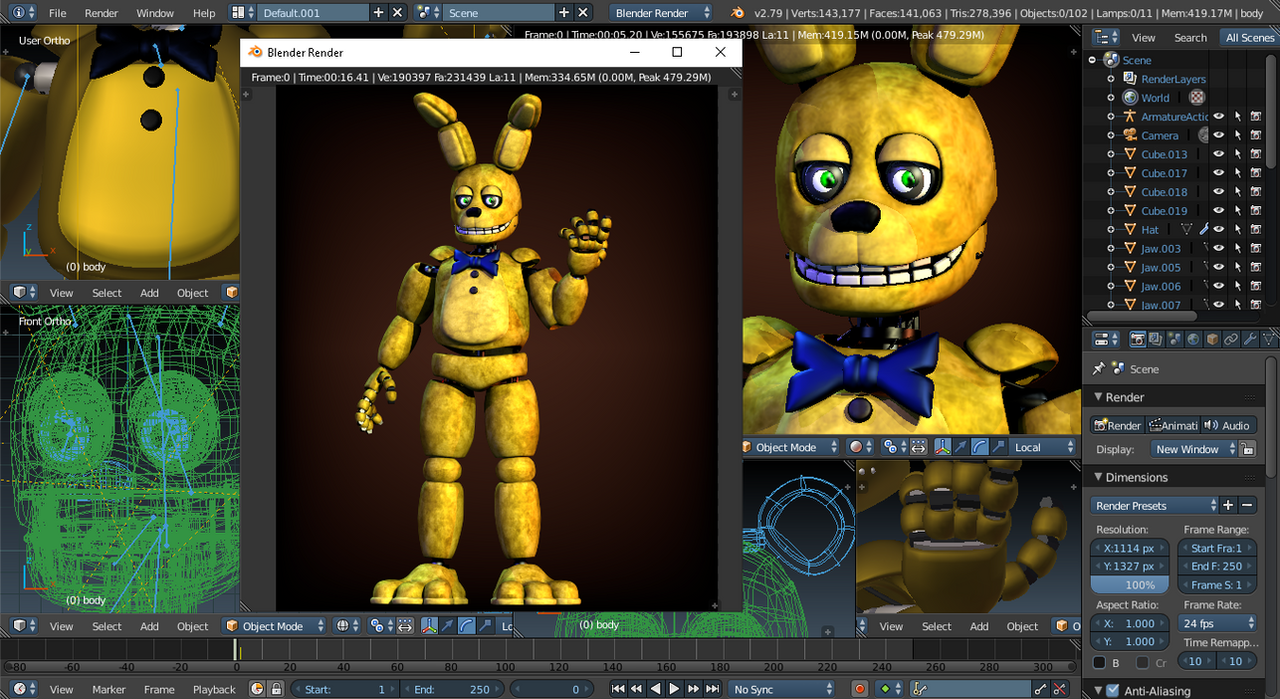Open the No Sync dropdown
Viewport: 1280px width, 699px height.
pyautogui.click(x=782, y=689)
